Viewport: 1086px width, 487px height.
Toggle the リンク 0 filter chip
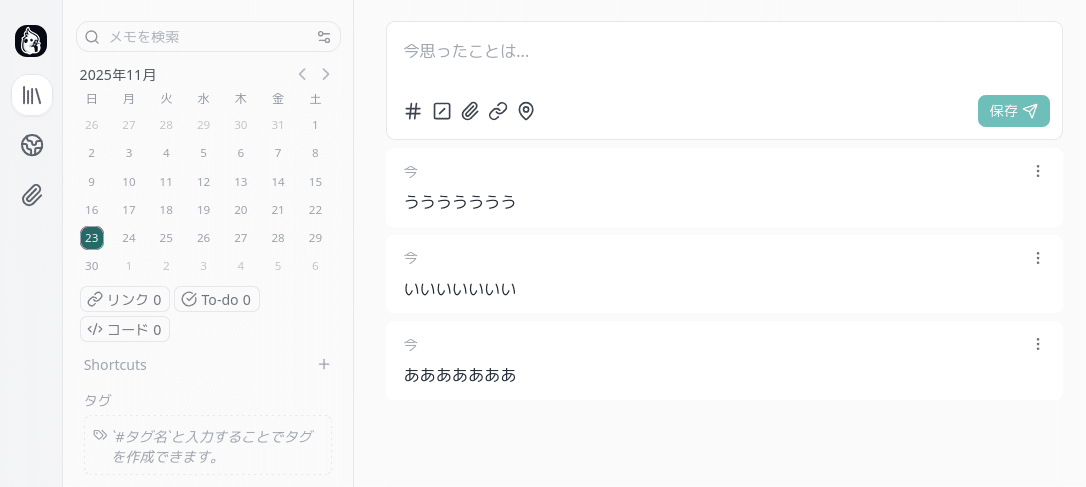(125, 299)
